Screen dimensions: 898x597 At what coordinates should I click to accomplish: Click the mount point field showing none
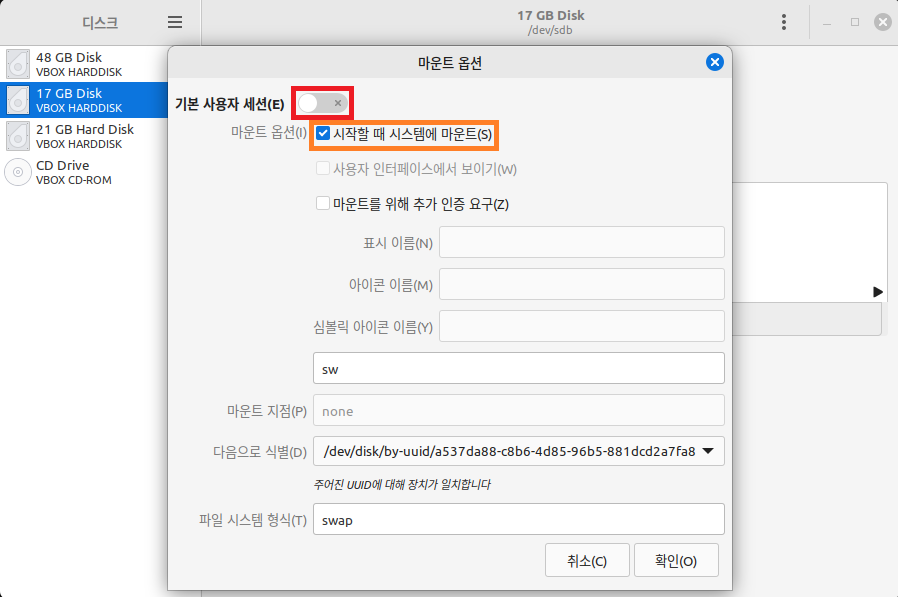(518, 410)
